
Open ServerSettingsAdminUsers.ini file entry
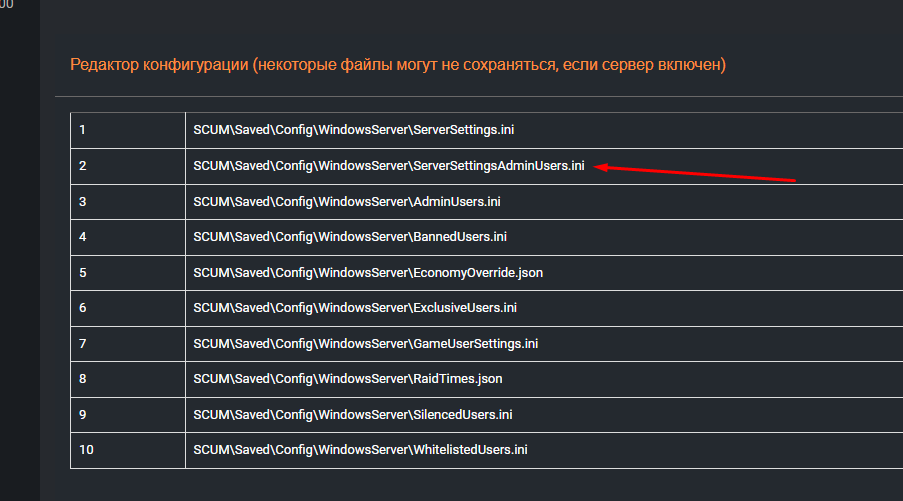[x=388, y=166]
